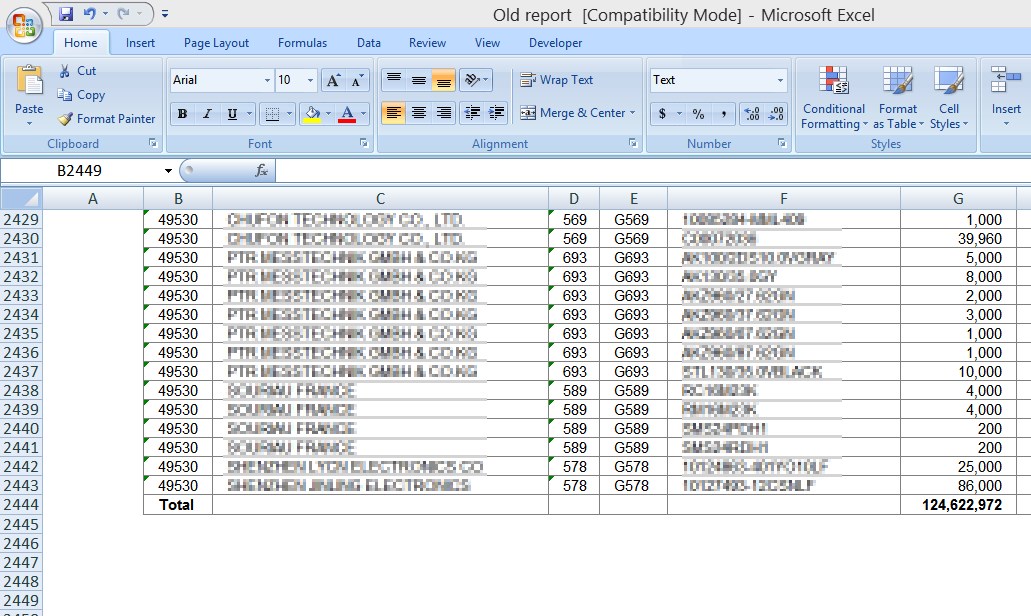Switch to the Formulas tab
Image resolution: width=1031 pixels, height=616 pixels.
pyautogui.click(x=302, y=43)
